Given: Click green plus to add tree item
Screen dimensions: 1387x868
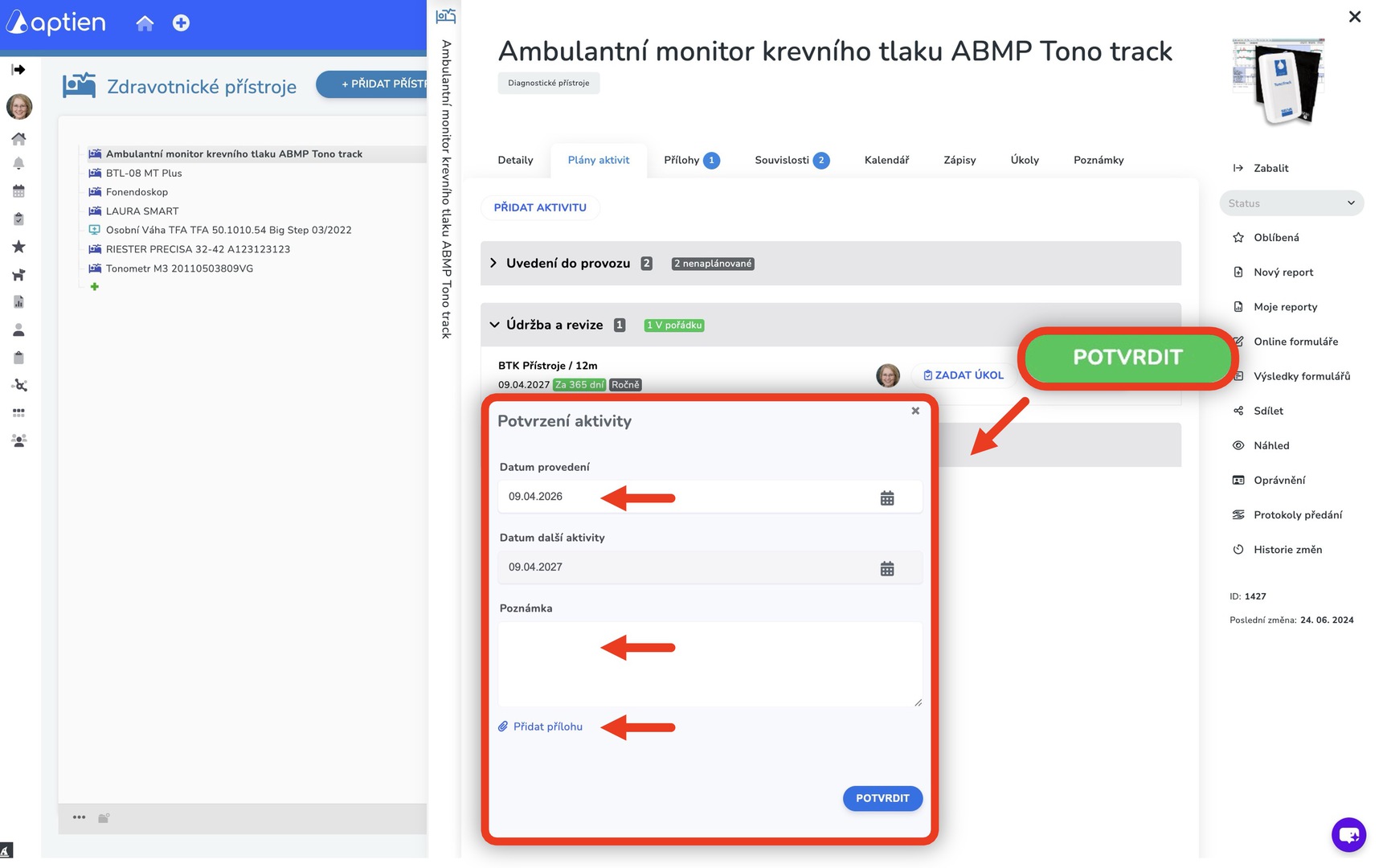Looking at the screenshot, I should (x=95, y=287).
